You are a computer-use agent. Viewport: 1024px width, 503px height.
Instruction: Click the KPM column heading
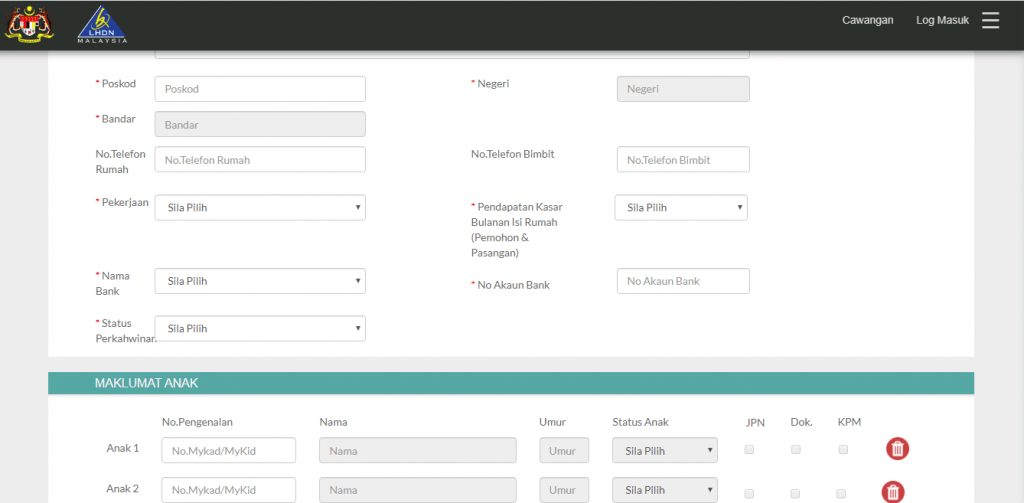(x=850, y=422)
